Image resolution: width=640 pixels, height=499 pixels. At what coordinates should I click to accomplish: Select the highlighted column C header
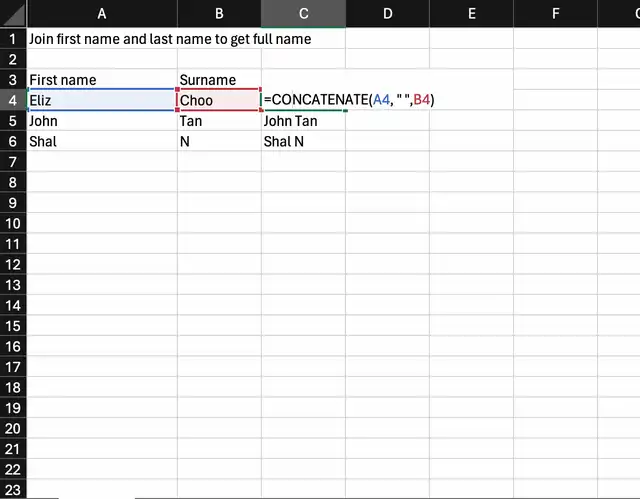303,13
